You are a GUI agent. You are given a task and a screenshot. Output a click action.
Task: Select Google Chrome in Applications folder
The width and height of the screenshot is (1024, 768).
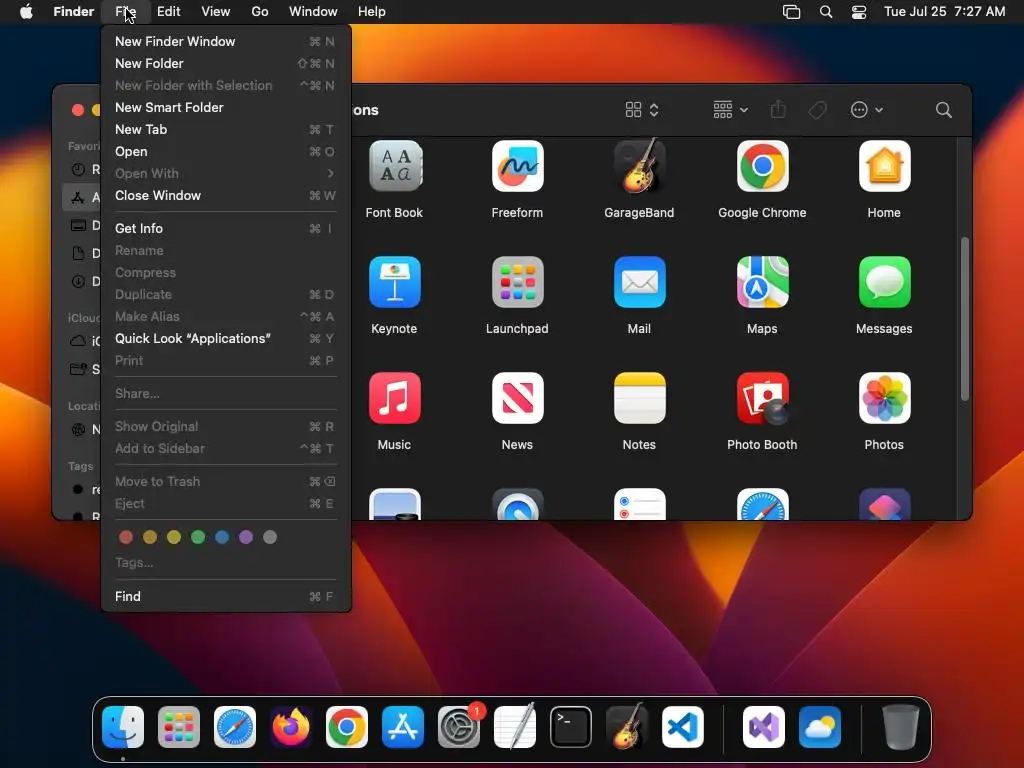(762, 166)
